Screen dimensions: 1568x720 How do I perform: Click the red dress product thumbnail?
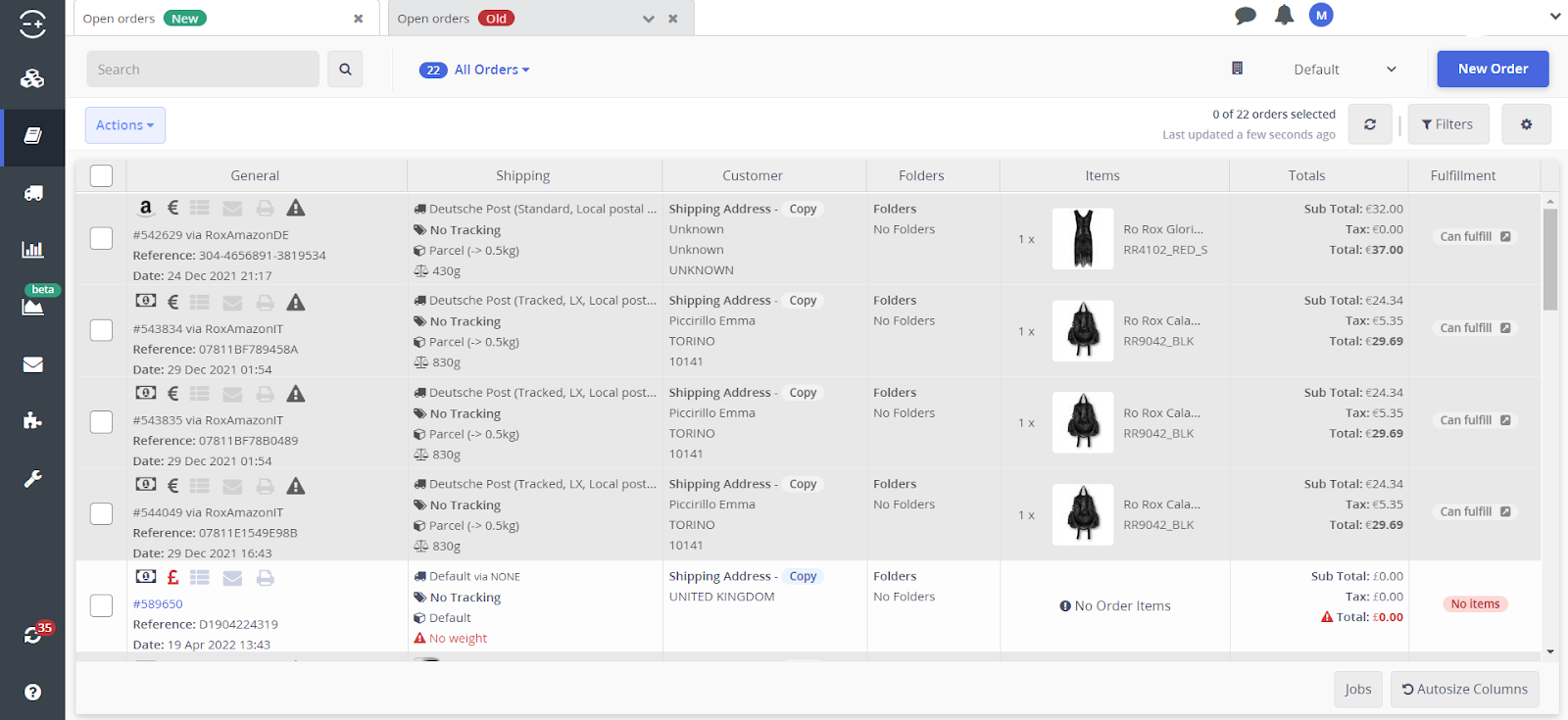click(x=1083, y=239)
